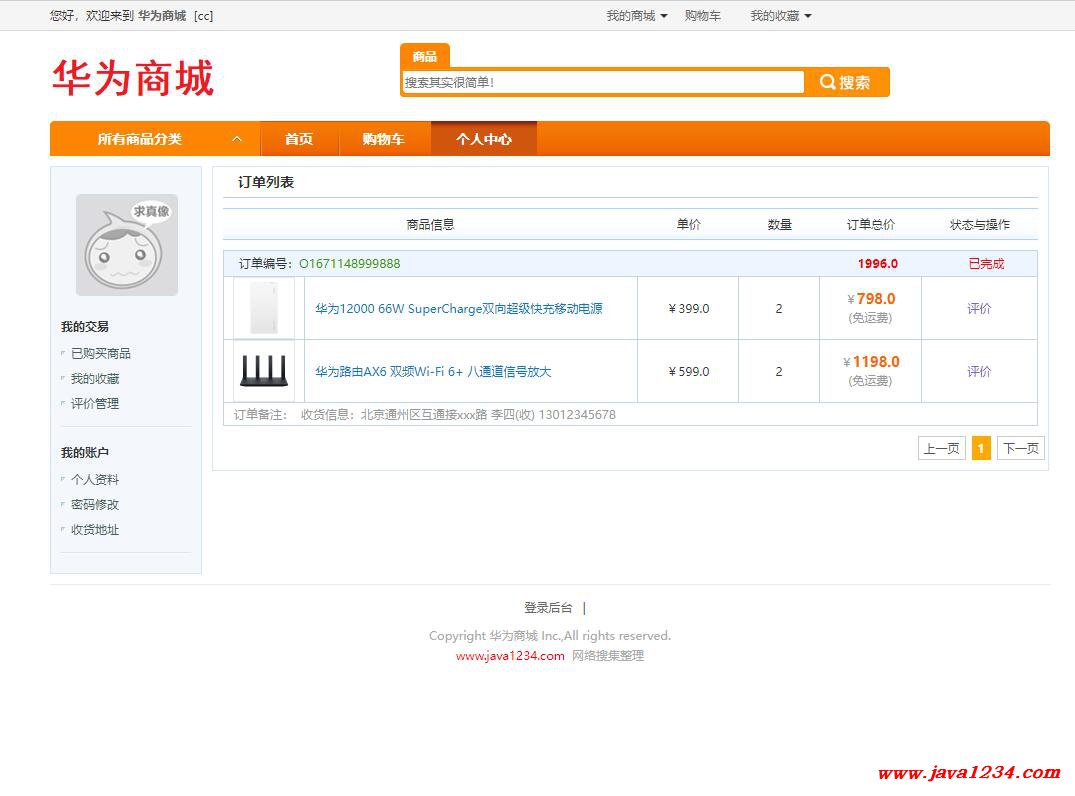Open the www.java1234.com footer link

pyautogui.click(x=510, y=655)
